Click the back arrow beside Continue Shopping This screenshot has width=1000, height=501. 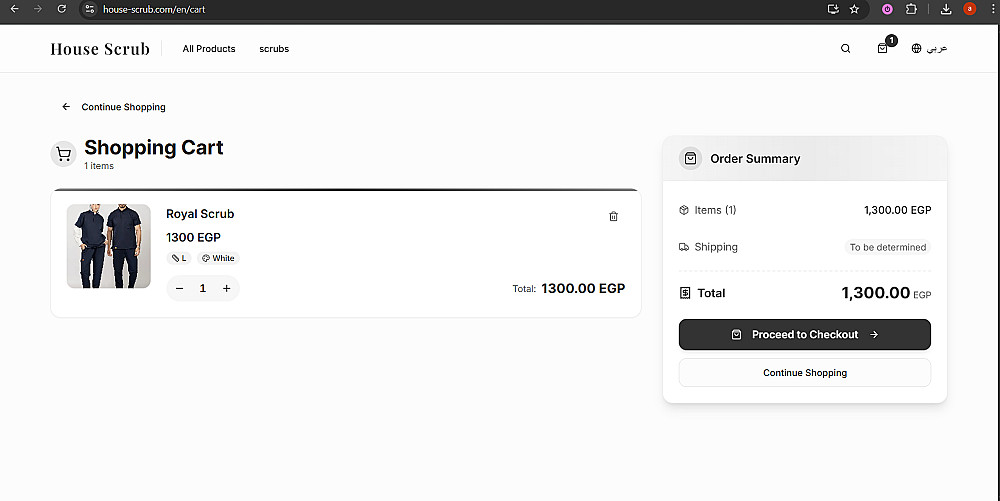pyautogui.click(x=66, y=107)
